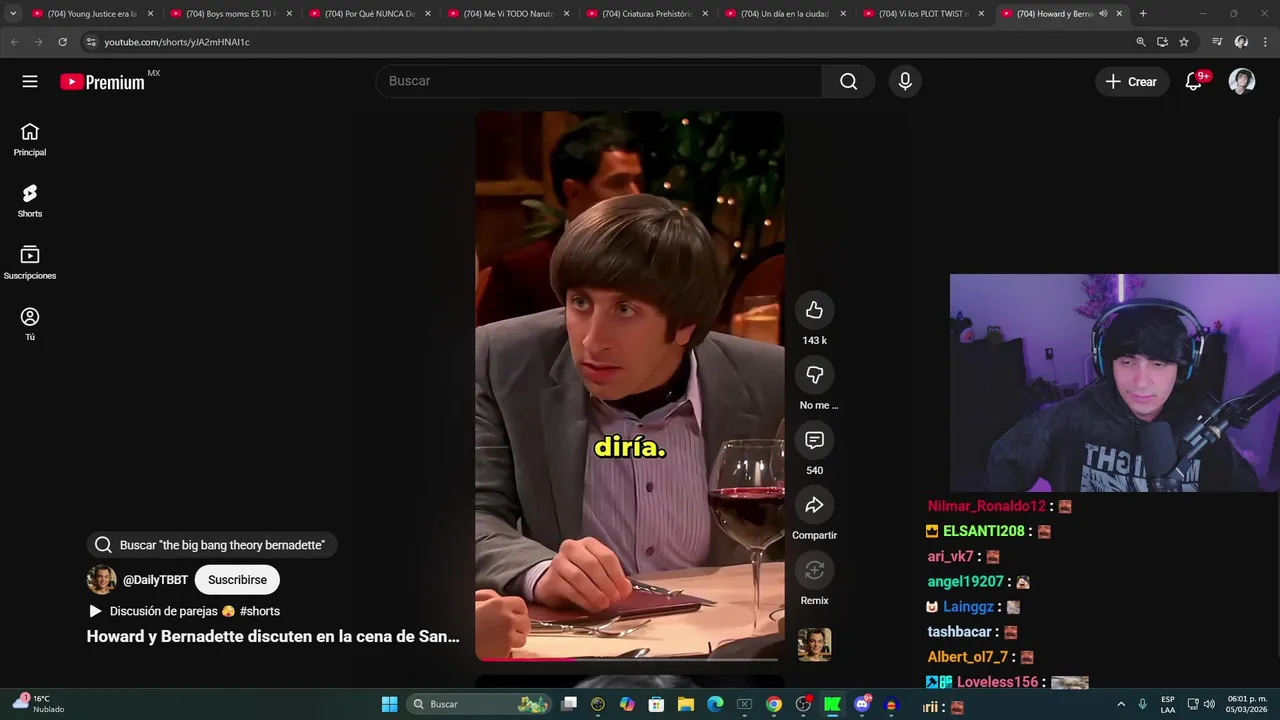Install app icon in address bar
Image resolution: width=1280 pixels, height=720 pixels.
pyautogui.click(x=1162, y=42)
